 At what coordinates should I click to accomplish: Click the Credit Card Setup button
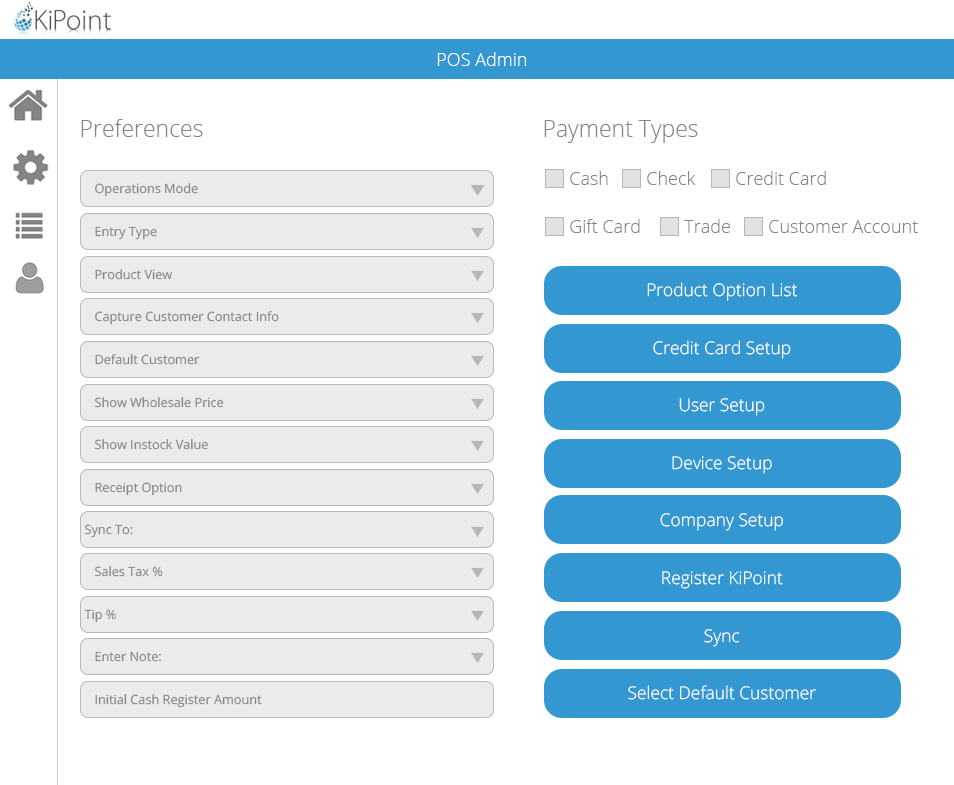[722, 348]
